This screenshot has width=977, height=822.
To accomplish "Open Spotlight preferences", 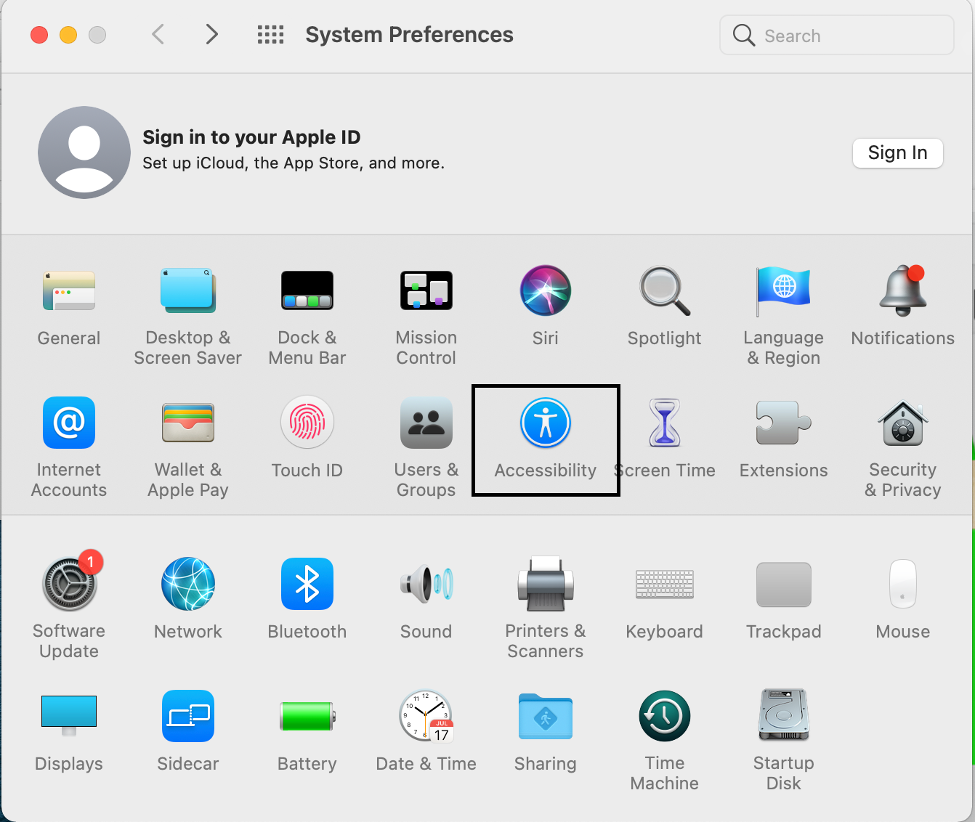I will tap(664, 305).
